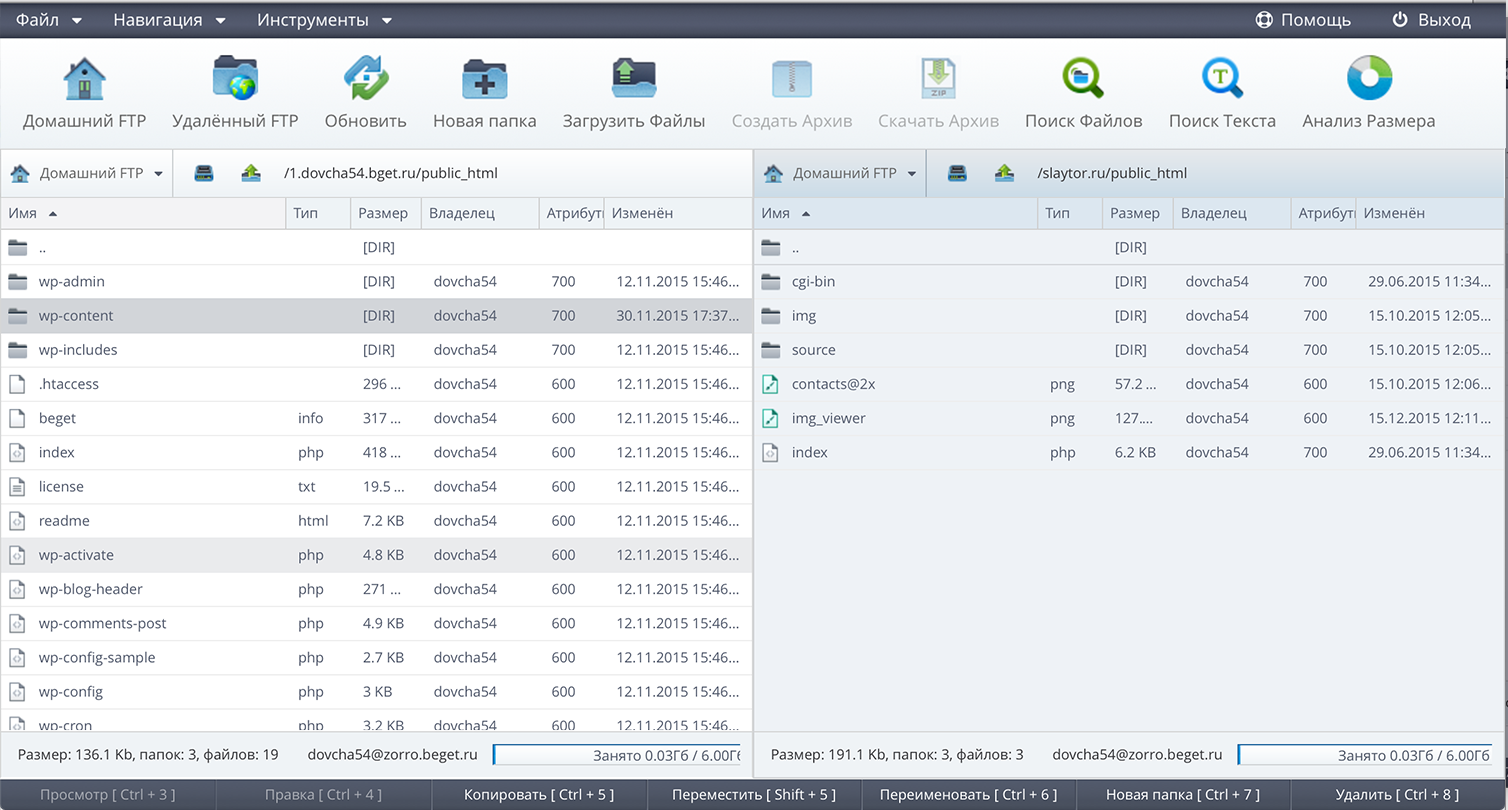Click left panel disk usage progress bar
Viewport: 1508px width, 810px height.
pyautogui.click(x=616, y=755)
